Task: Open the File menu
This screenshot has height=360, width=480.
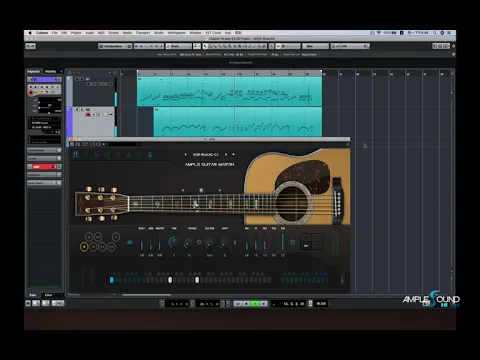Action: click(x=54, y=33)
